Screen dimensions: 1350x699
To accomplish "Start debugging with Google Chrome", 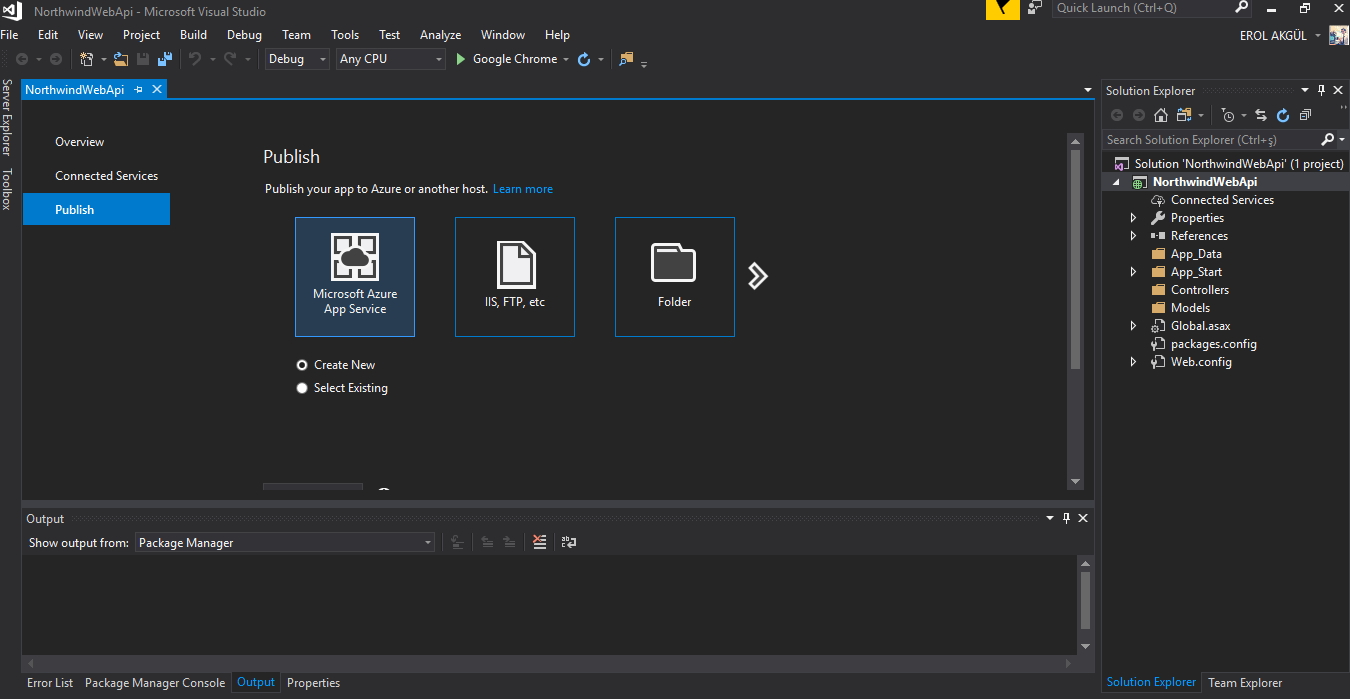I will tap(506, 60).
